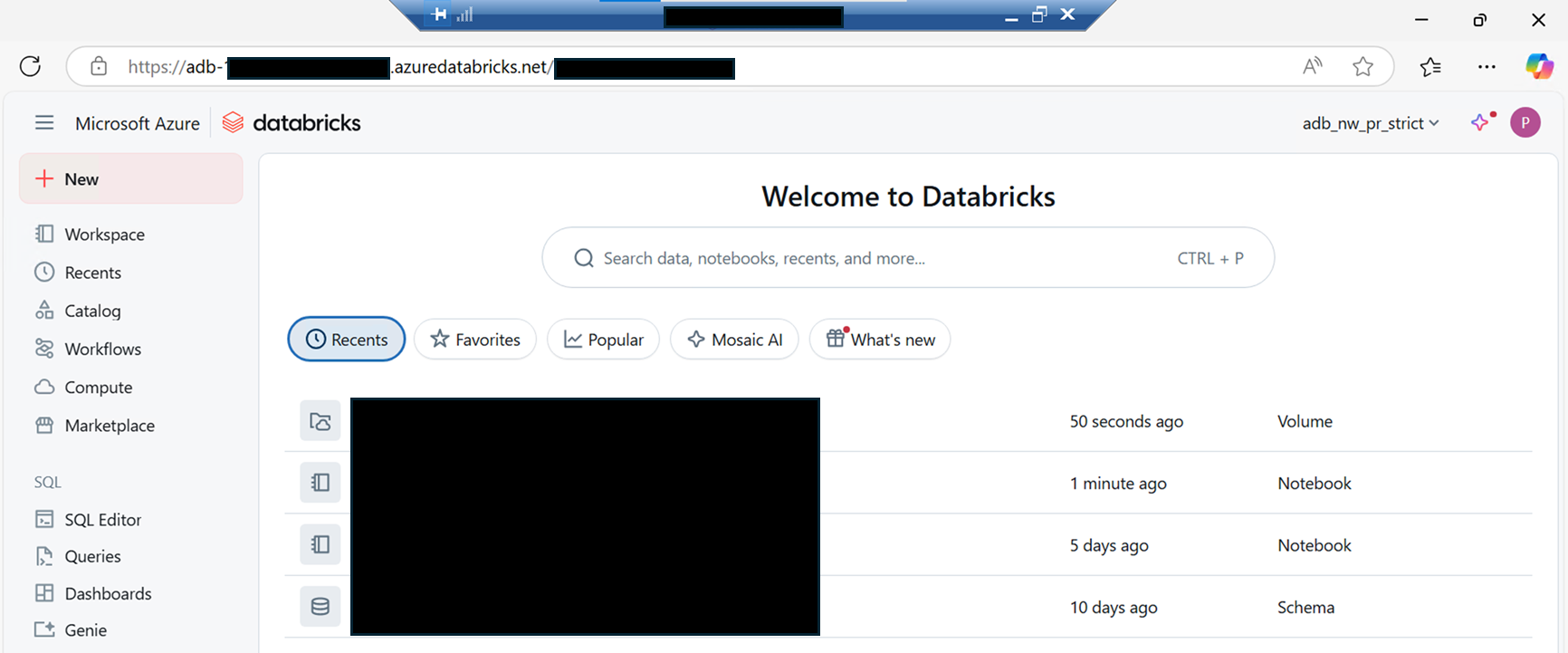The width and height of the screenshot is (1568, 653).
Task: Open the browser Favorites list
Action: coord(1431,66)
